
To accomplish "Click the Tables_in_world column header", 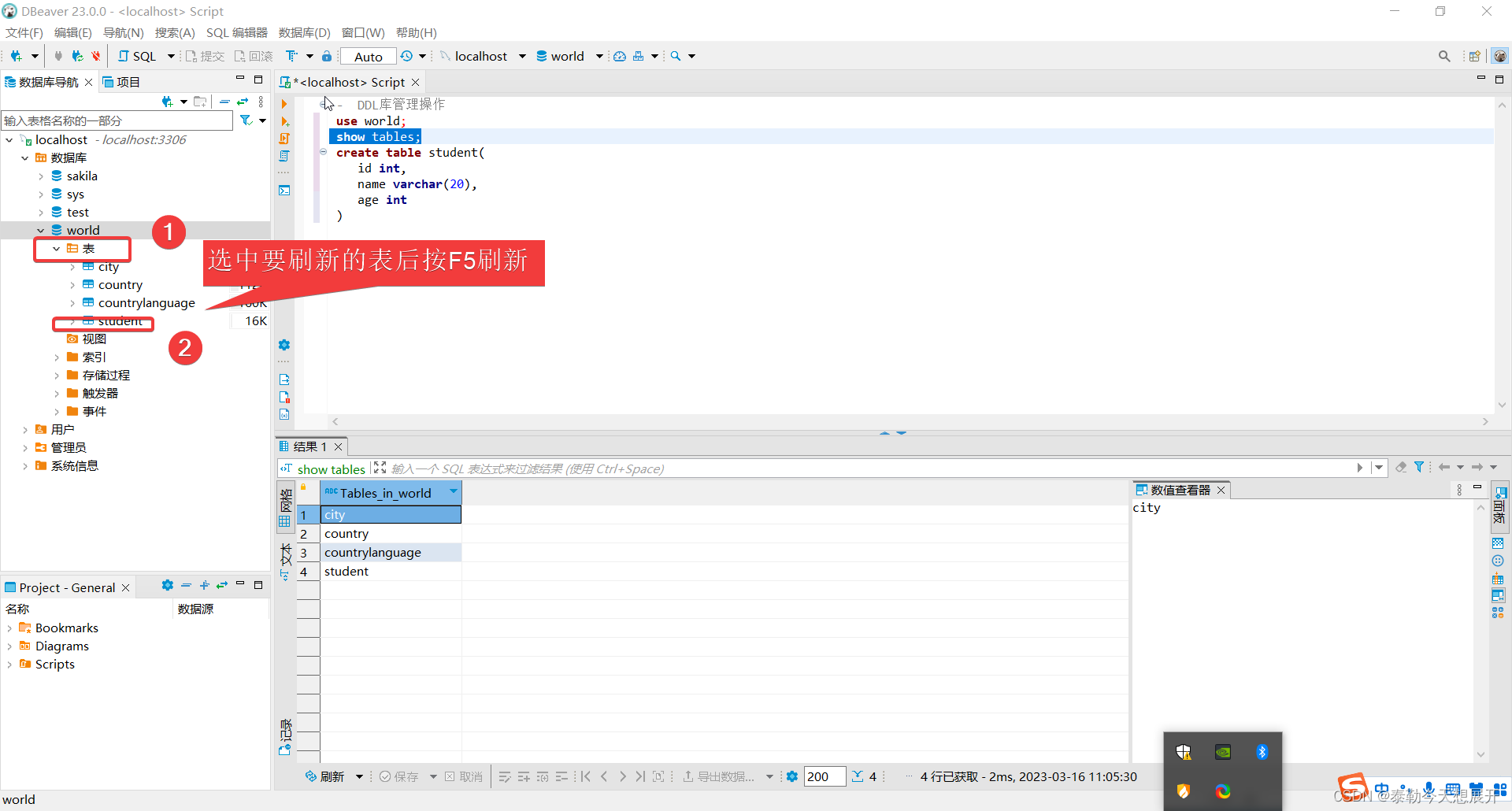I will [x=386, y=493].
